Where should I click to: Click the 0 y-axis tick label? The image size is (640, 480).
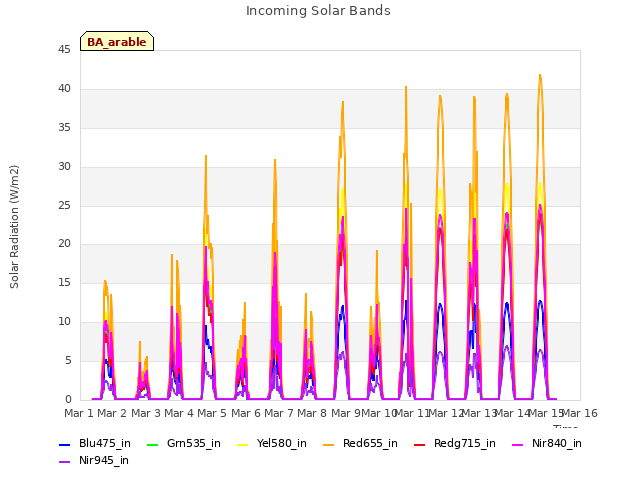pos(68,399)
